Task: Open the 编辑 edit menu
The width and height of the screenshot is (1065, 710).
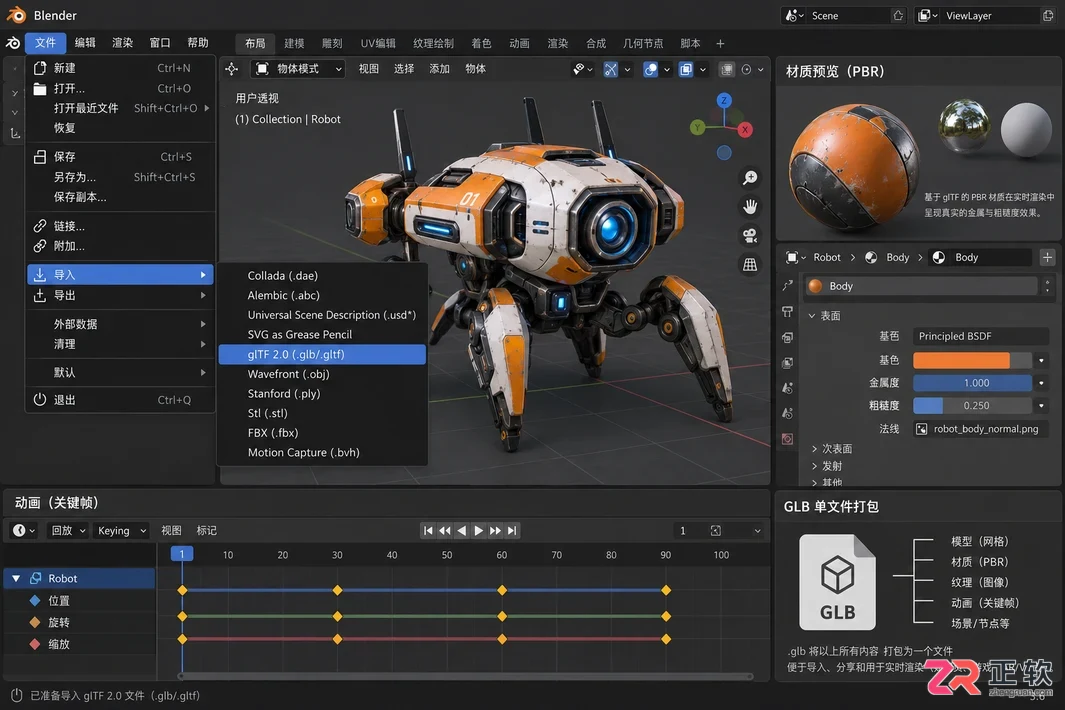Action: [85, 43]
